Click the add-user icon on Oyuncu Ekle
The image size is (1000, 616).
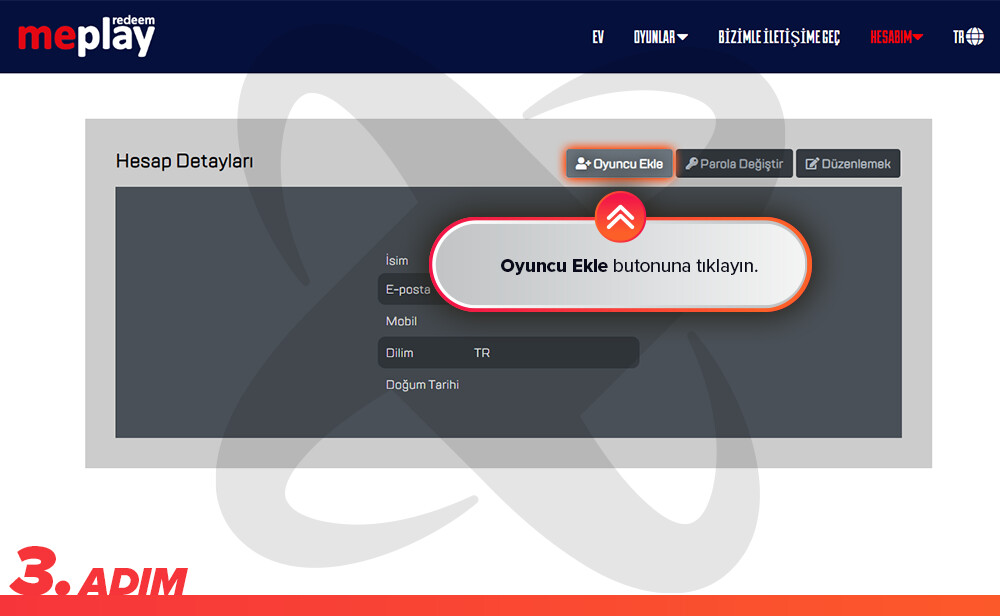583,164
